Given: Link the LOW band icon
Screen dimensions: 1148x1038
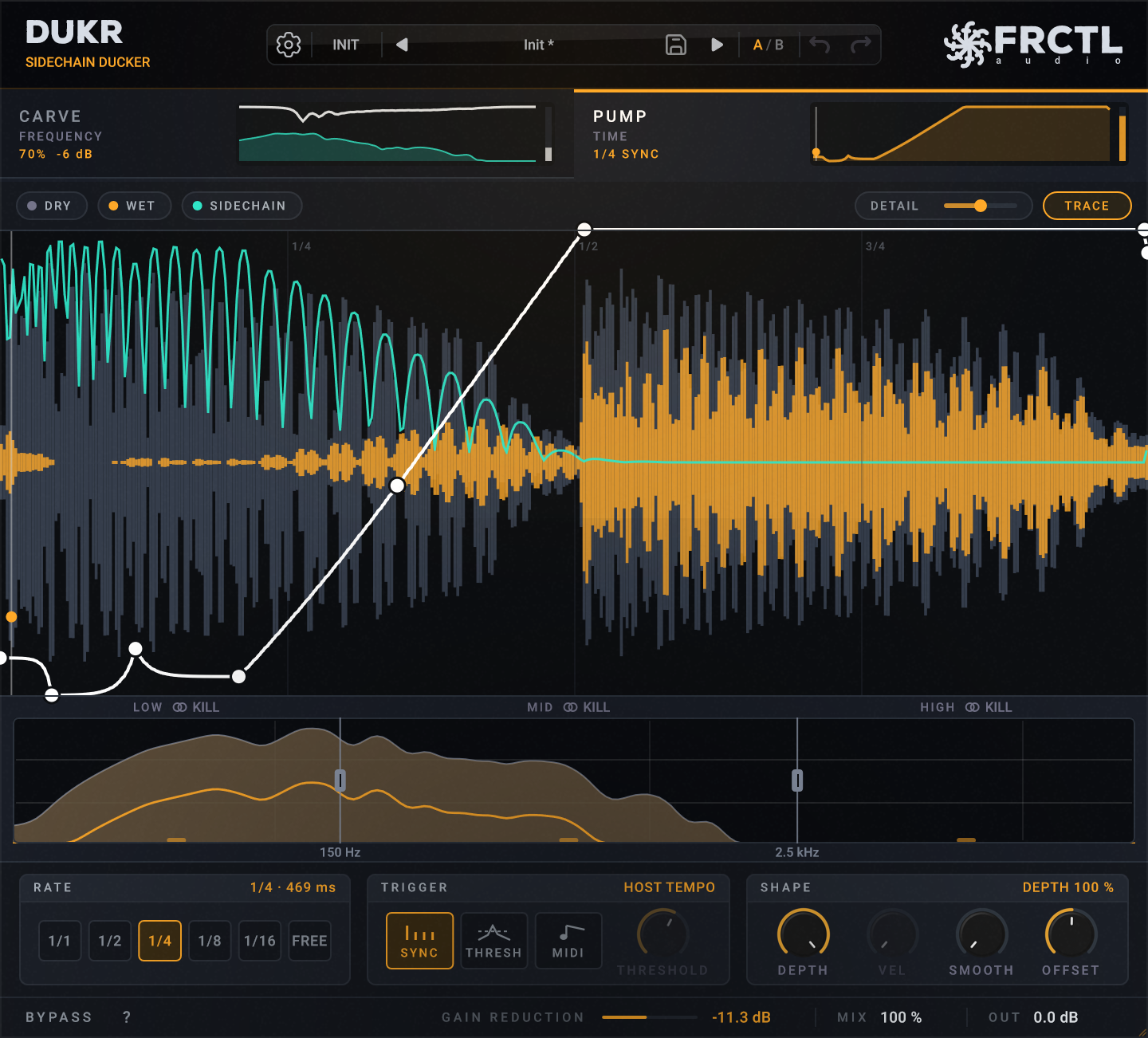Looking at the screenshot, I should click(180, 707).
